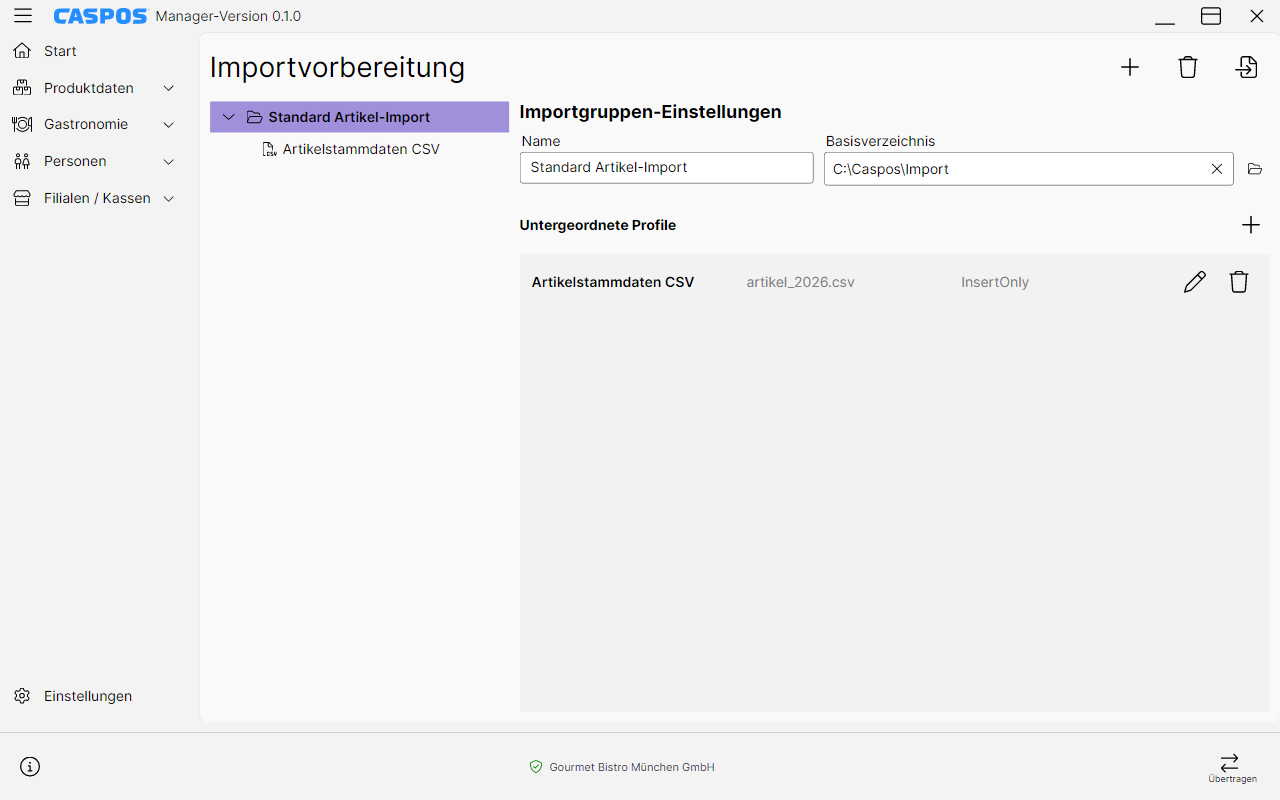Click the import file icon in header
Screen dimensions: 1280x800
point(1246,68)
